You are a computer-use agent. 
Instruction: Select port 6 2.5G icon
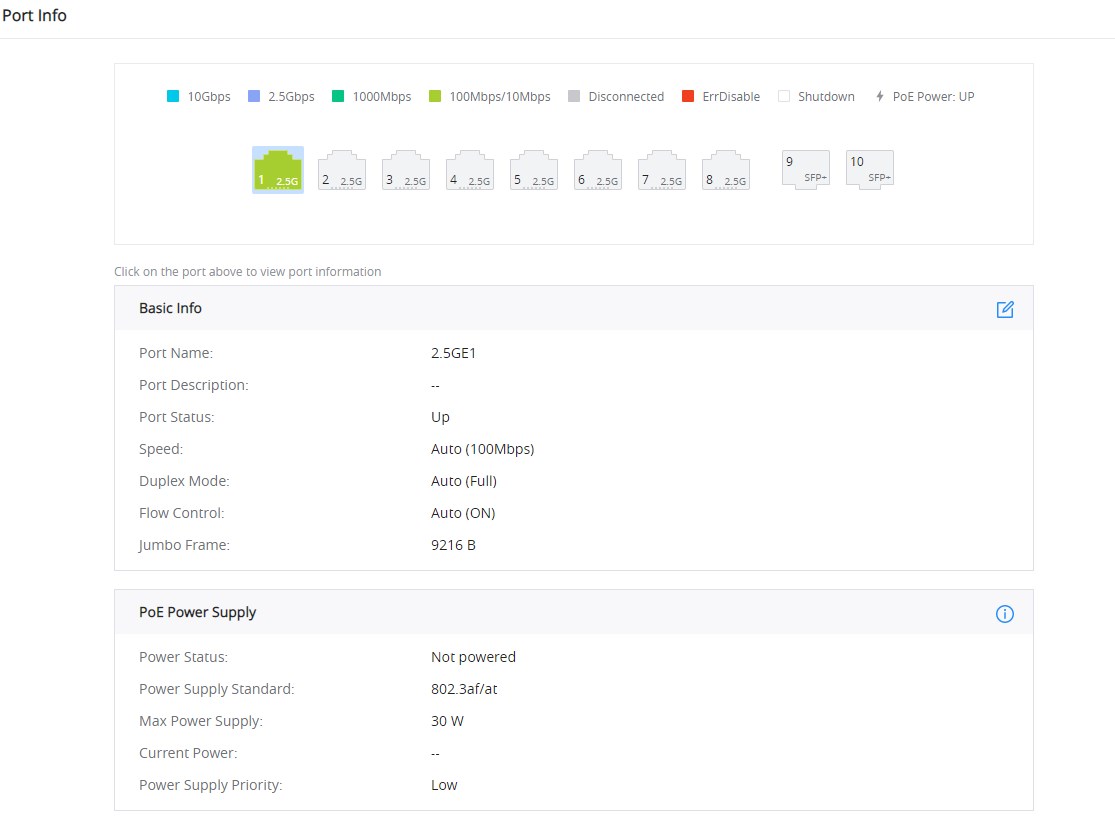point(598,170)
